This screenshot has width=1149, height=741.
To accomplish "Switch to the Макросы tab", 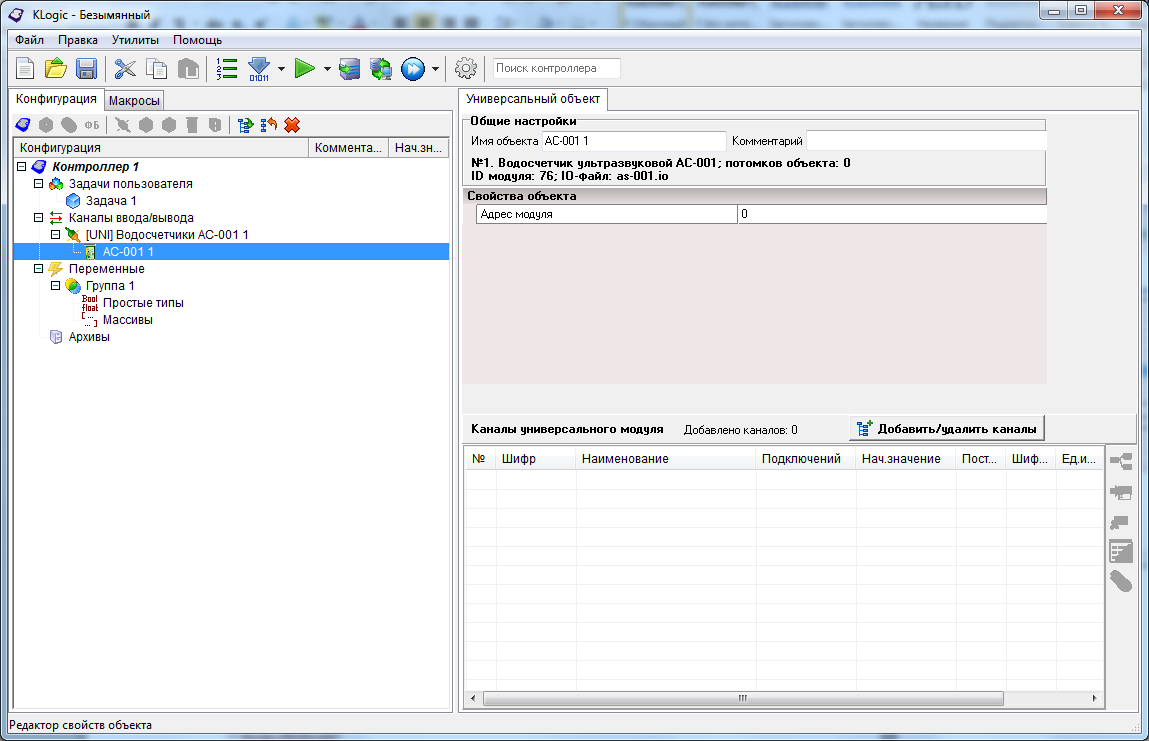I will (134, 100).
